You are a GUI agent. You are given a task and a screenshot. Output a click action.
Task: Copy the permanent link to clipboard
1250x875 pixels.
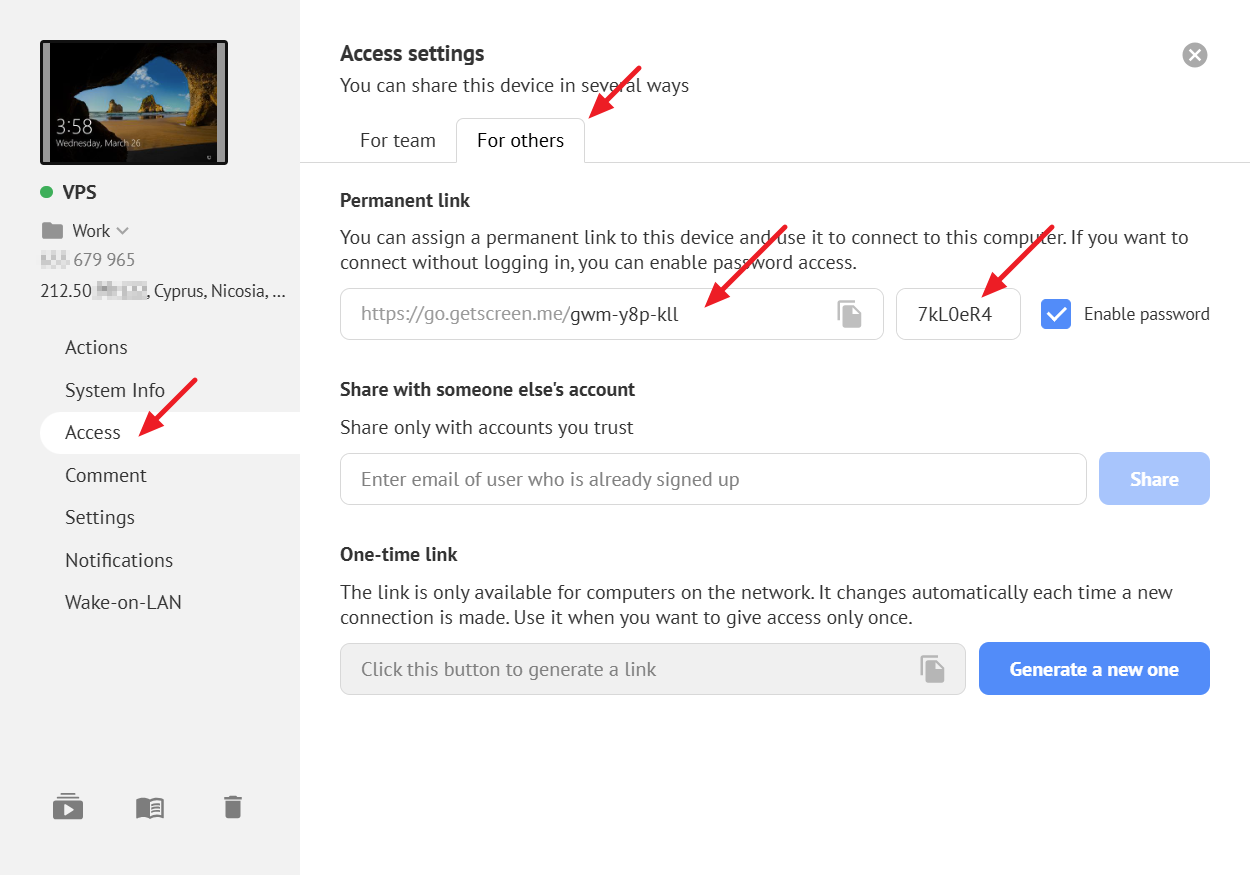[x=849, y=314]
